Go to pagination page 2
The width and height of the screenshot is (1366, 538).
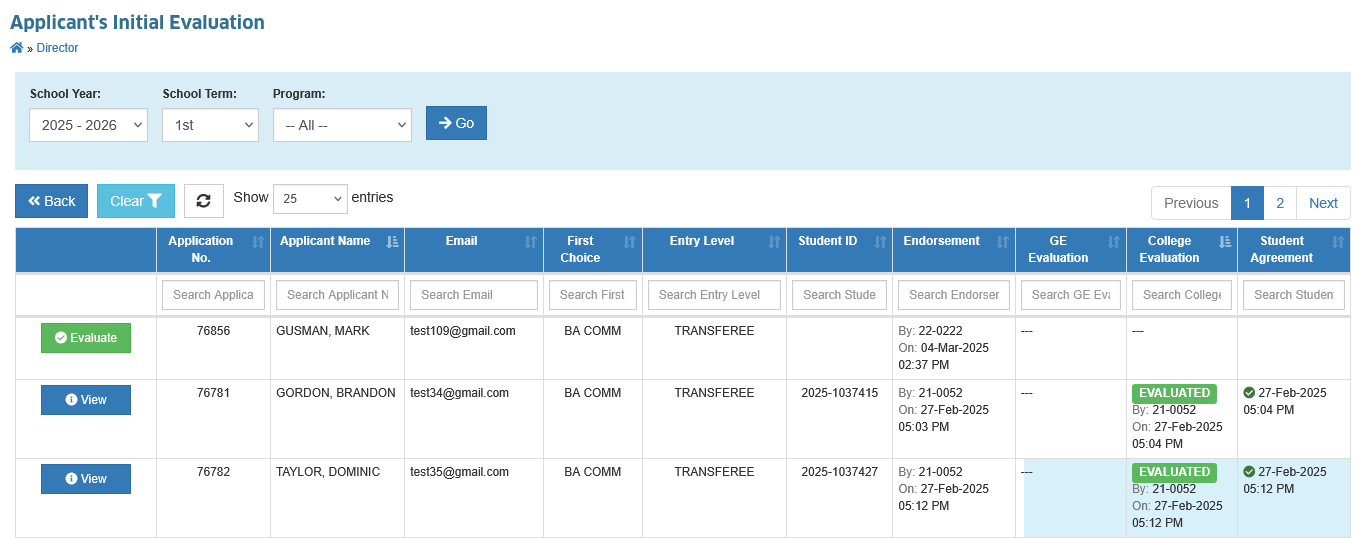click(x=1280, y=203)
